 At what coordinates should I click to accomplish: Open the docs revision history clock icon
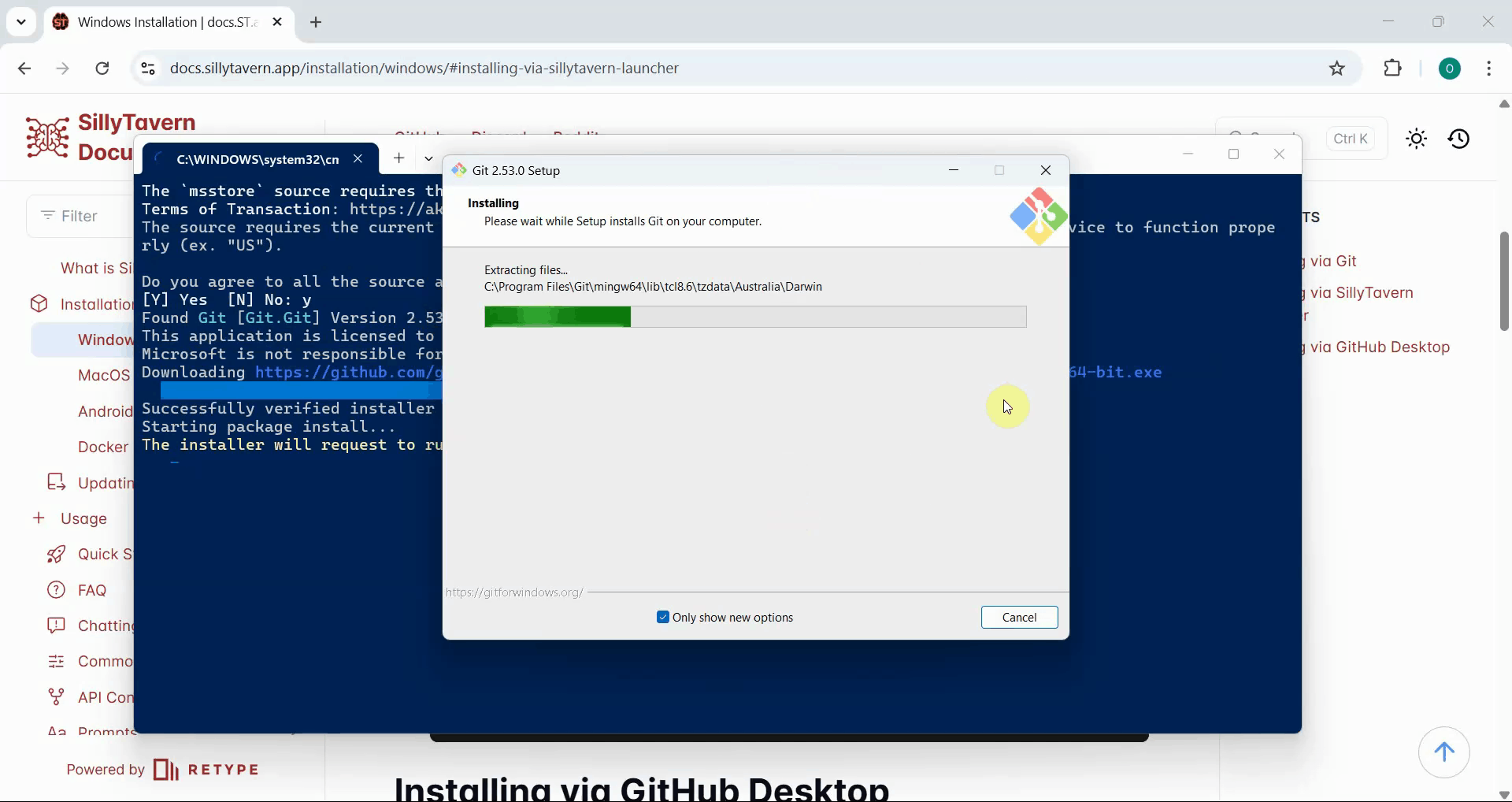click(1459, 139)
